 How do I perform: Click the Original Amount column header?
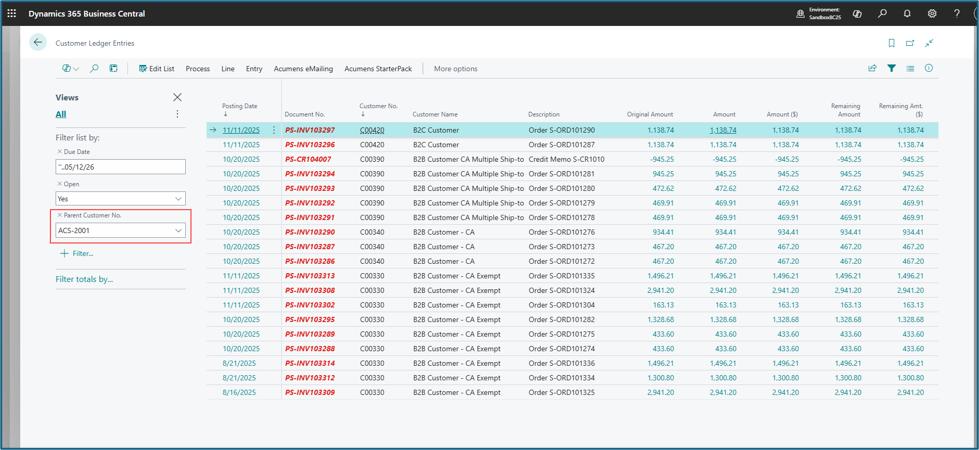click(650, 115)
